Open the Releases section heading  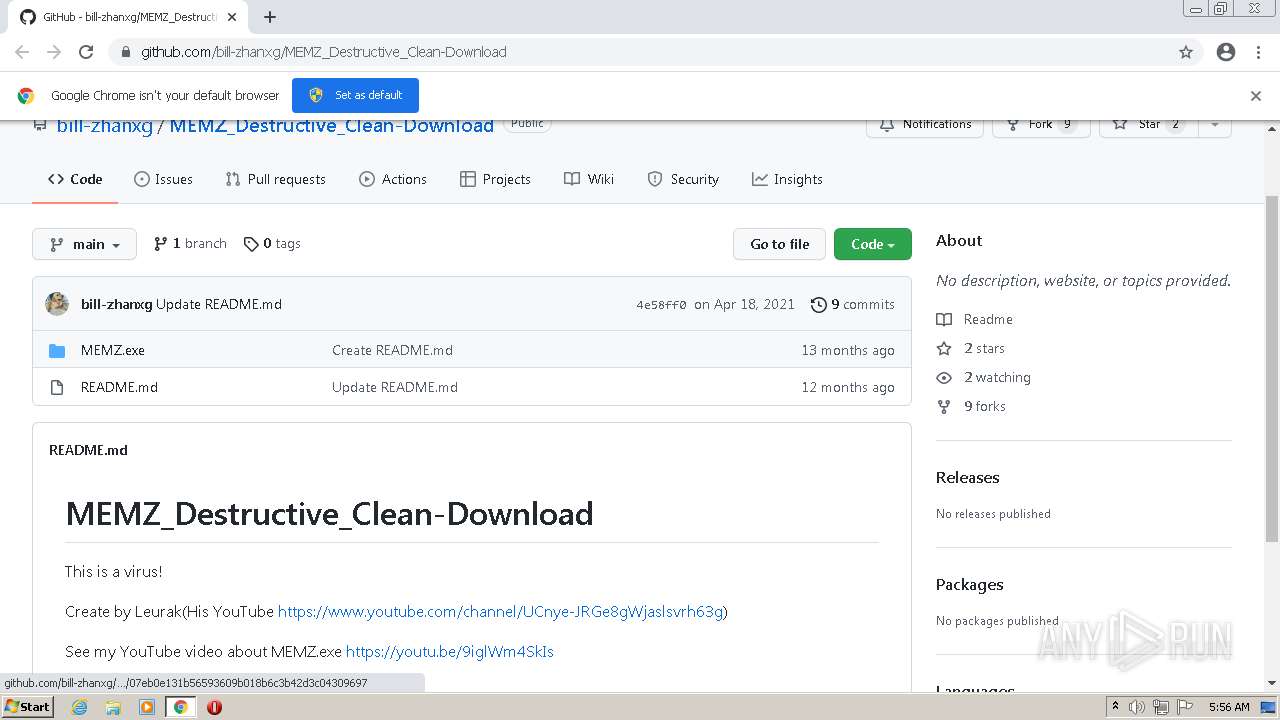(x=967, y=477)
